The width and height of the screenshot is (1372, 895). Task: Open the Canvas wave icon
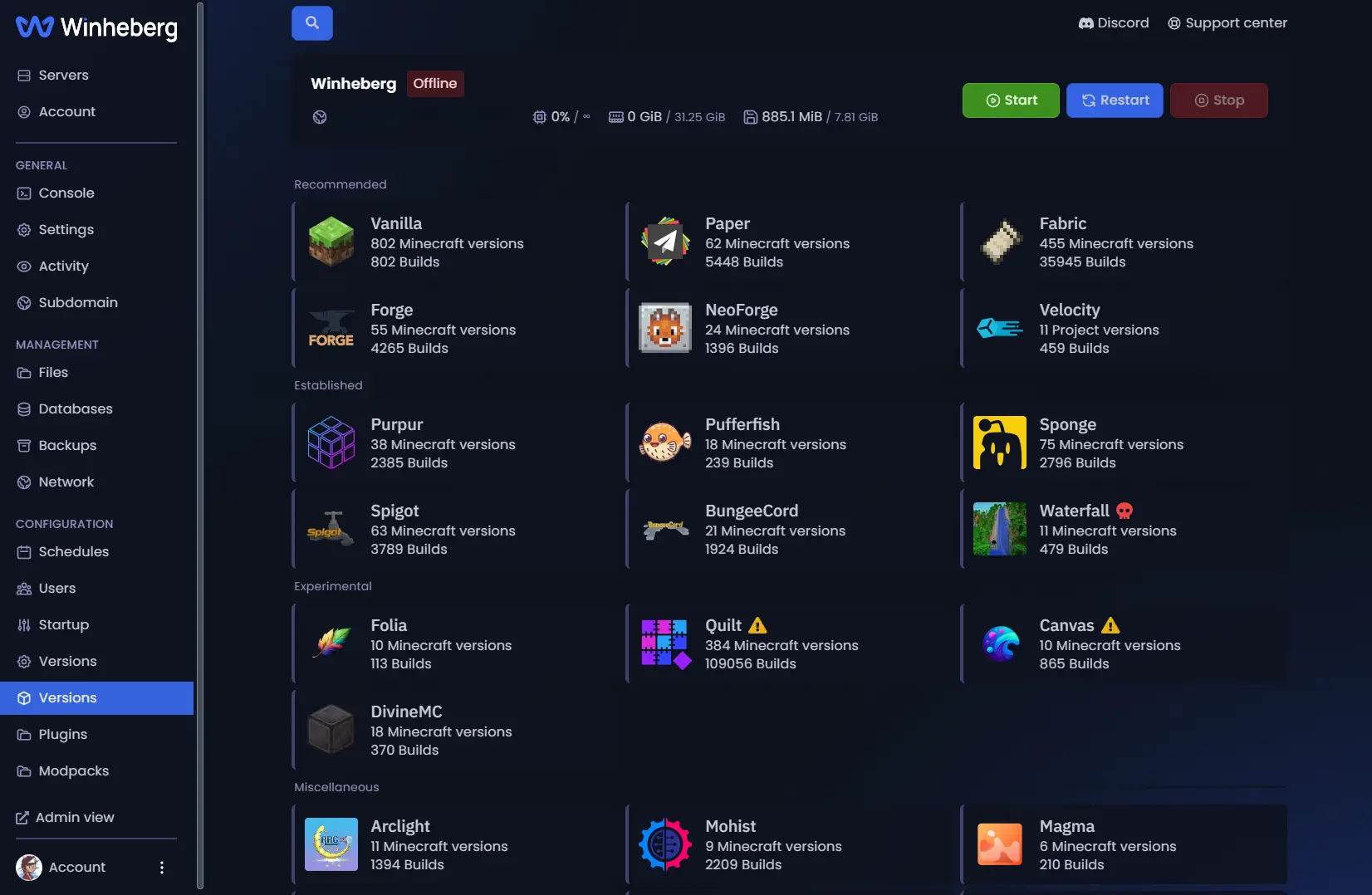point(1000,643)
